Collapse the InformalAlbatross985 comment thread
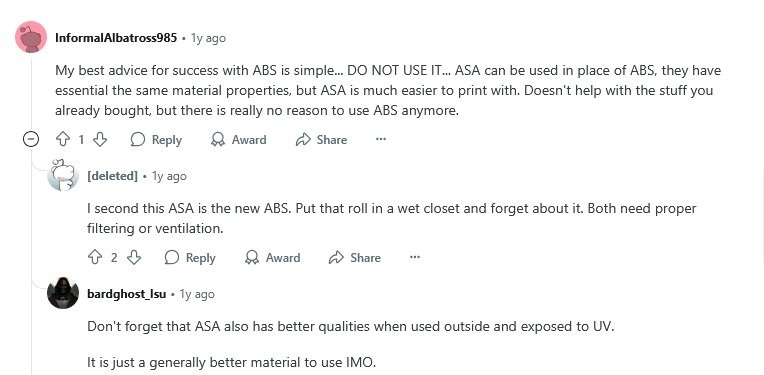 pos(31,140)
